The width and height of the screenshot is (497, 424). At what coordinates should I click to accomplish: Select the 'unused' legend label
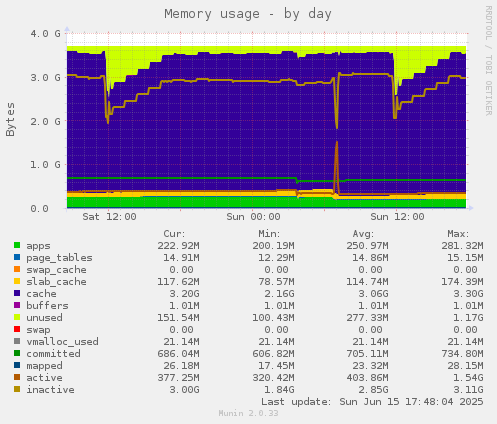point(44,318)
